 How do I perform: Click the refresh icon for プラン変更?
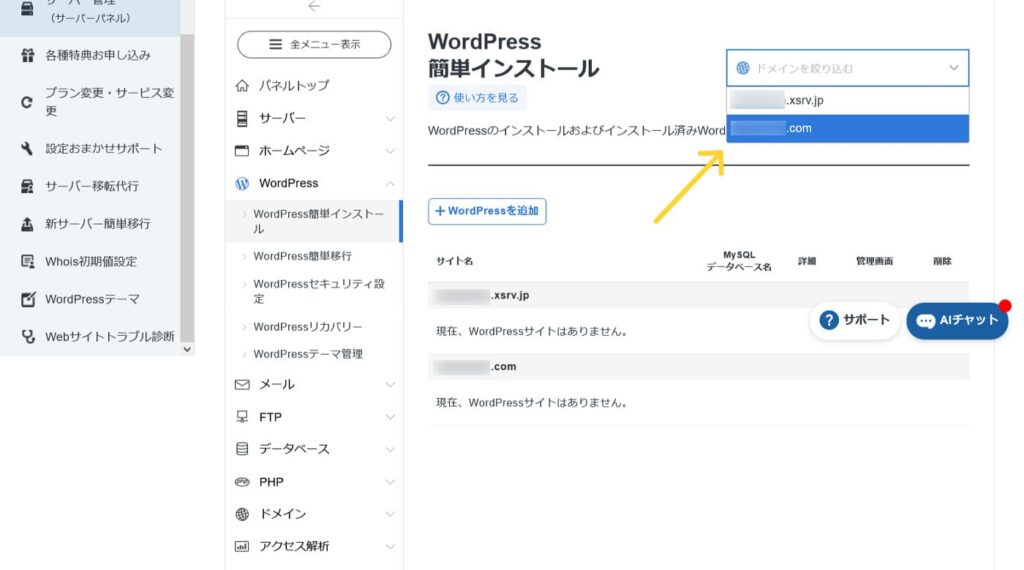(x=27, y=103)
